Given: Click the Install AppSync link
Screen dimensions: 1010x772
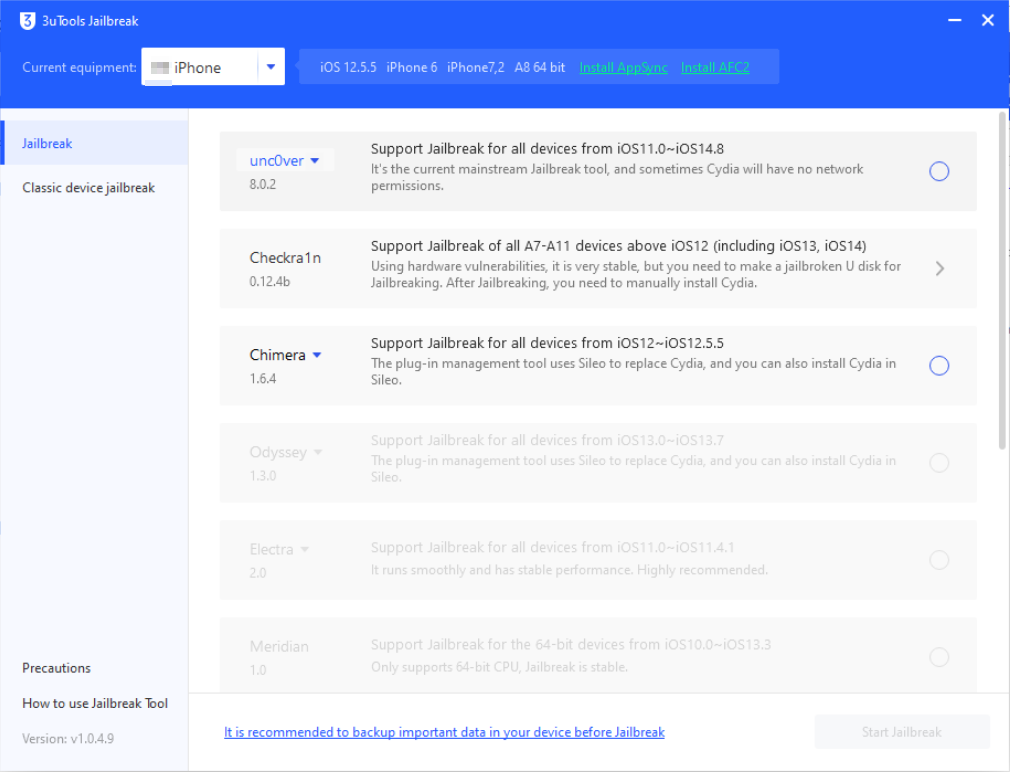Looking at the screenshot, I should tap(623, 68).
